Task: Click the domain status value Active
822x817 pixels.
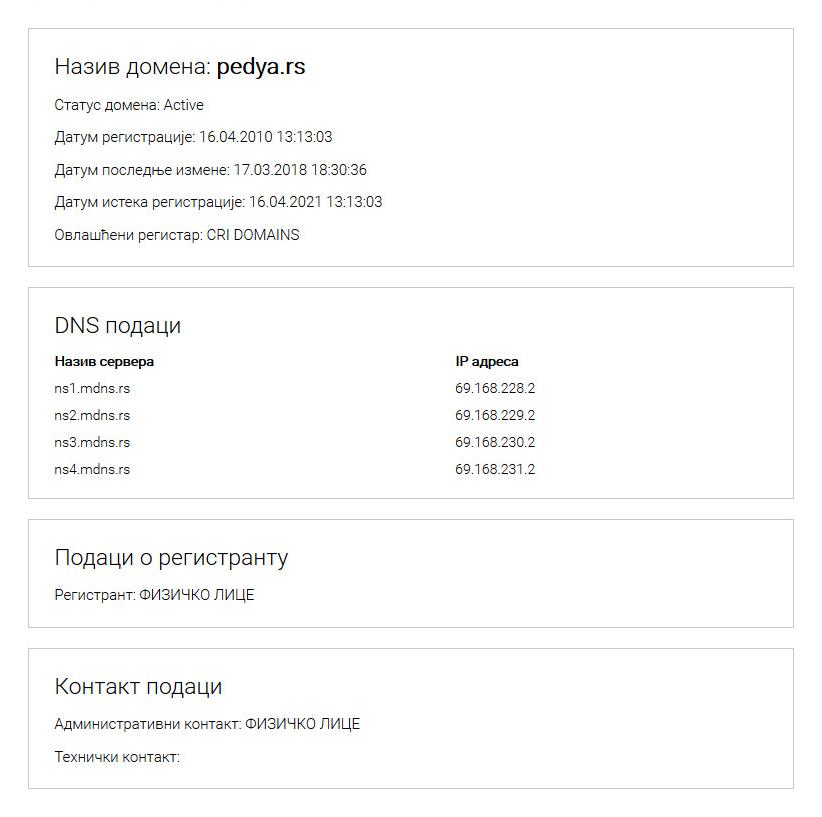Action: (x=183, y=105)
